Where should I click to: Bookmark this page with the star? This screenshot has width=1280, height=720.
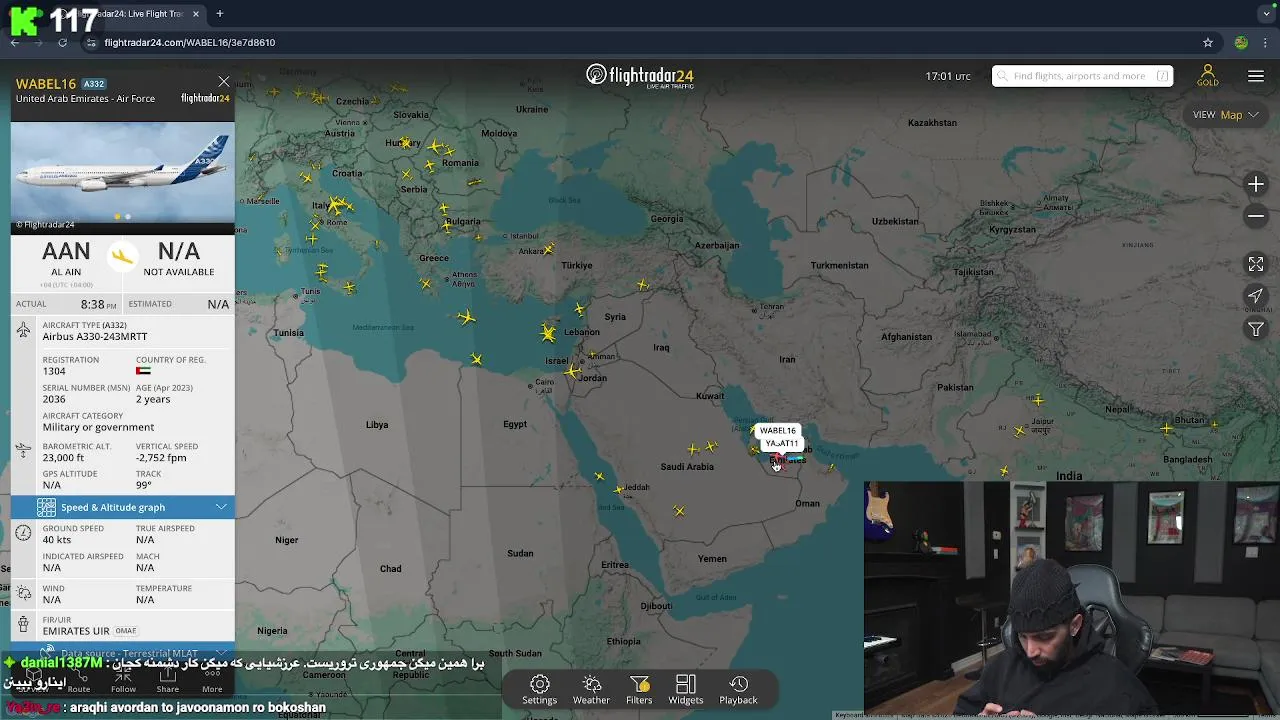1208,43
